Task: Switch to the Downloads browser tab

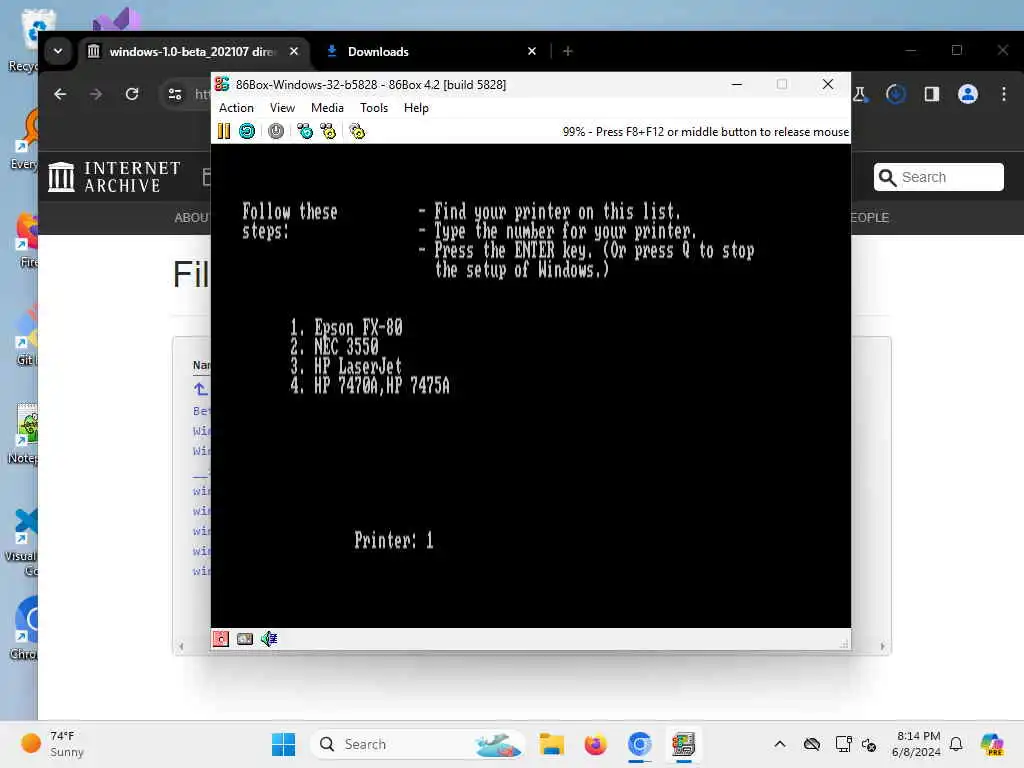Action: [431, 52]
